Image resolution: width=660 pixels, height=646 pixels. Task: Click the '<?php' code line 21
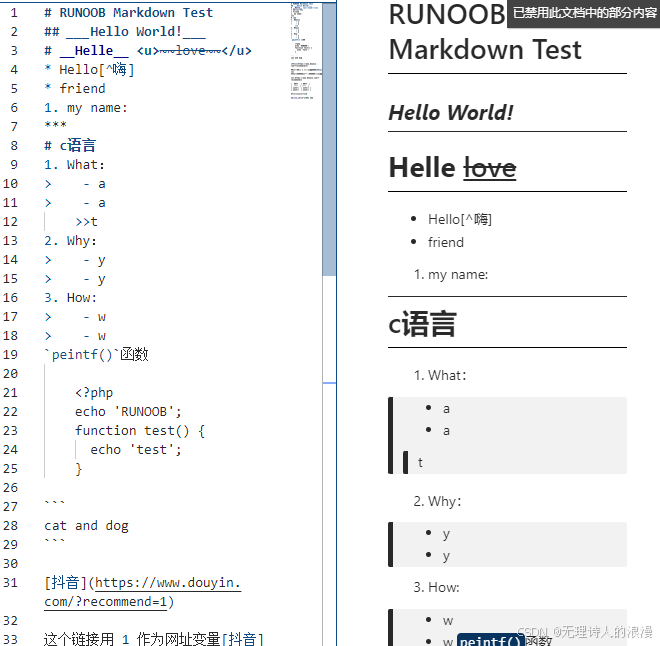[94, 393]
